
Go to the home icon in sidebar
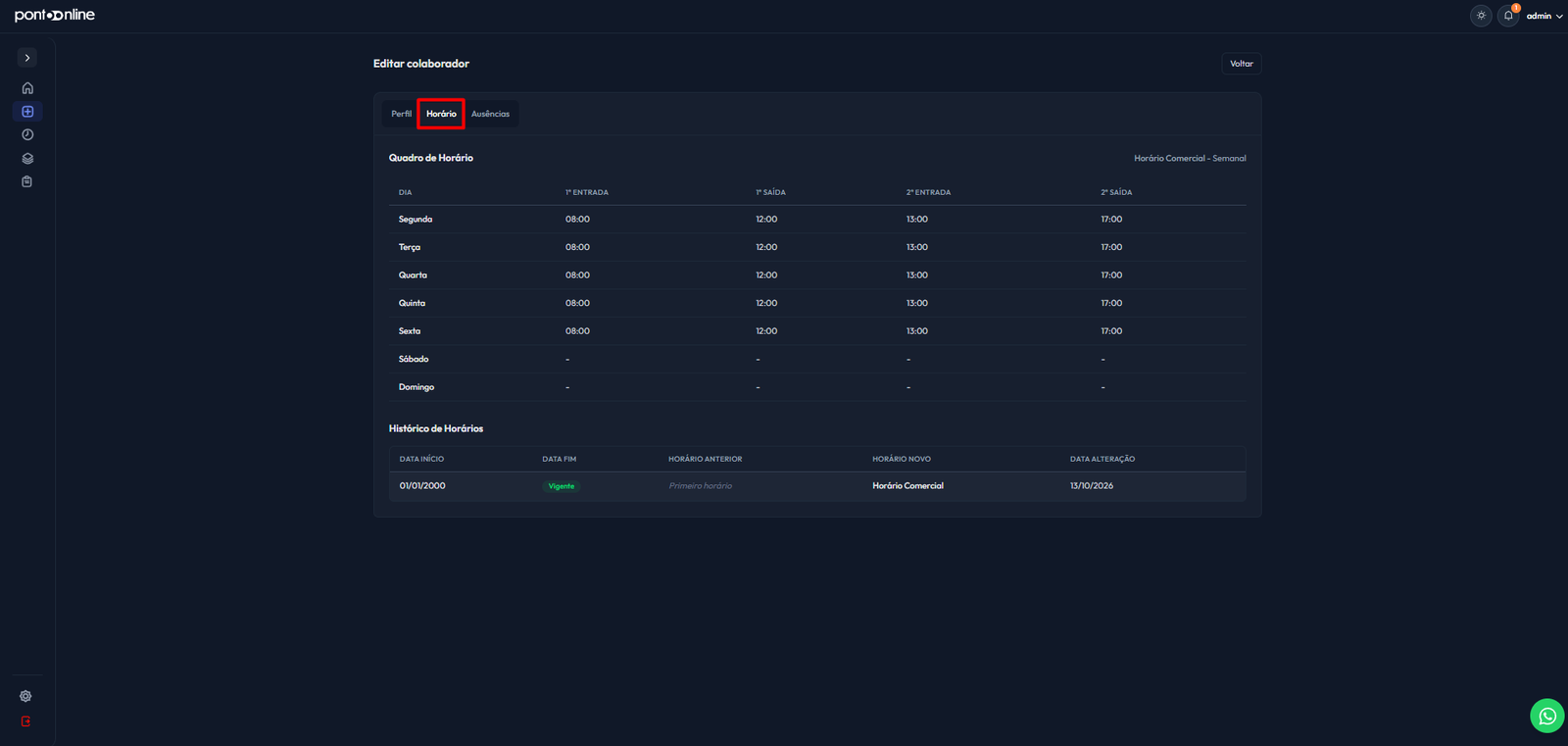(x=27, y=88)
